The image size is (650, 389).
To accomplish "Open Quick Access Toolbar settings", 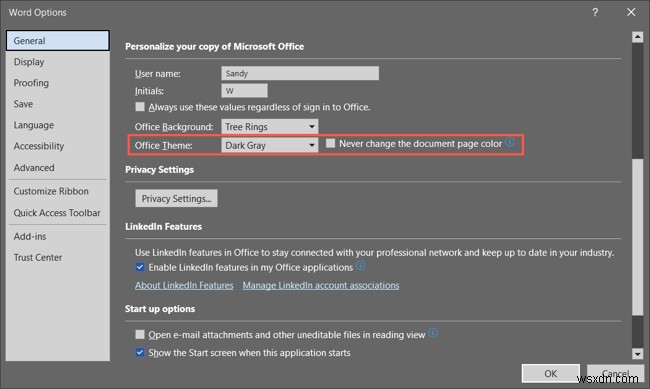I will pyautogui.click(x=58, y=213).
